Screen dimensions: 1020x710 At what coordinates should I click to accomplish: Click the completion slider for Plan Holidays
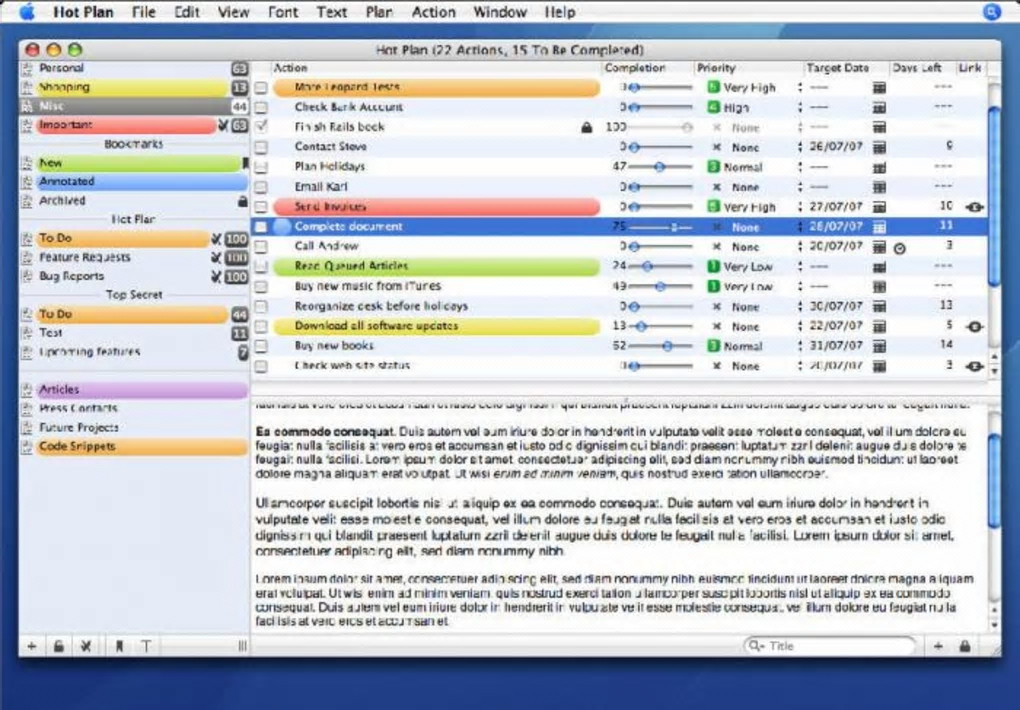pos(660,167)
